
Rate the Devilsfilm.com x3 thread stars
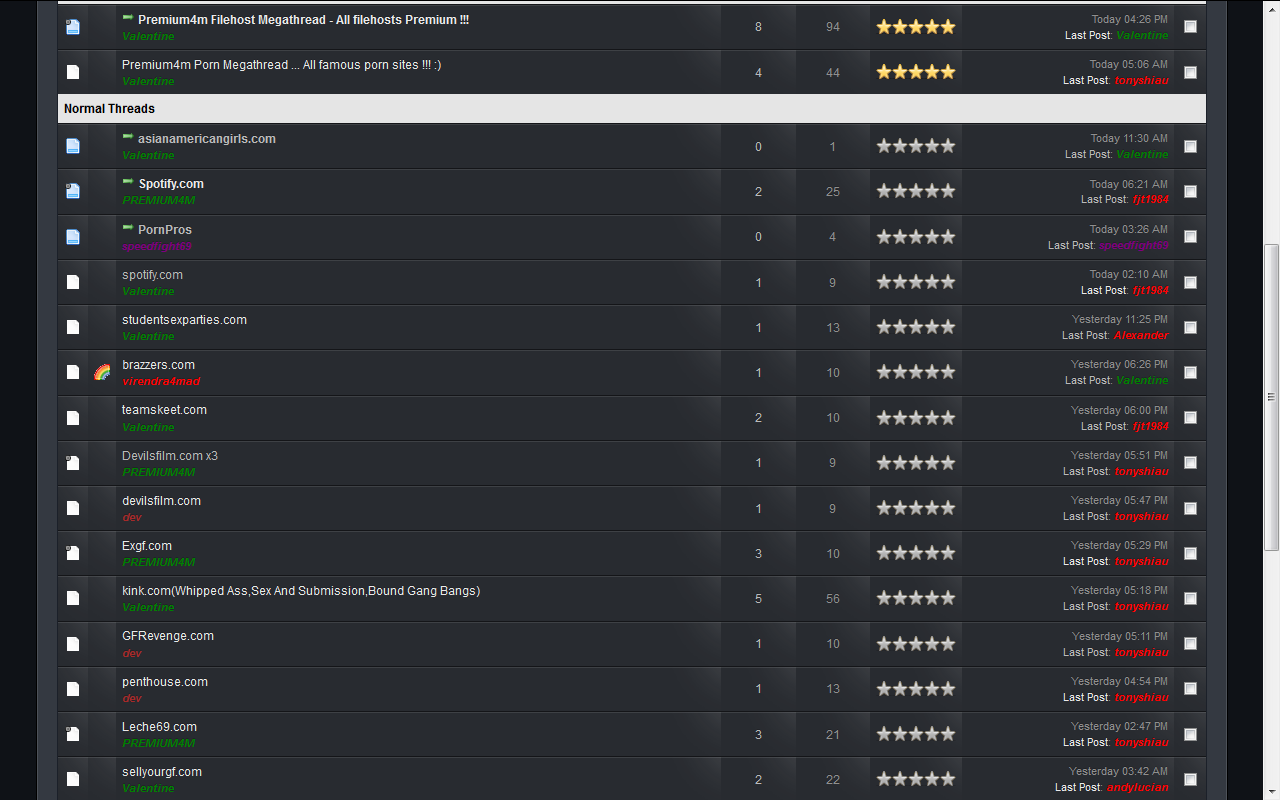click(916, 463)
